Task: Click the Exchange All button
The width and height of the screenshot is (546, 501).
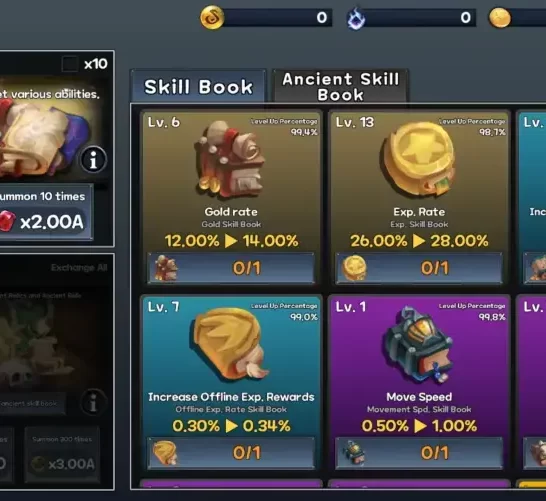Action: (79, 267)
